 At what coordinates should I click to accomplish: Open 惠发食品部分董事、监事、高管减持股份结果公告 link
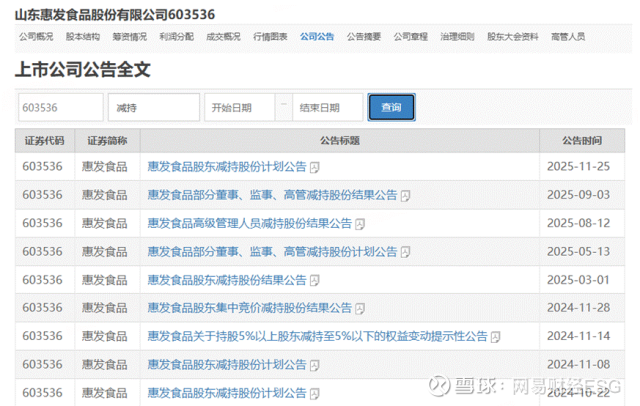pos(272,195)
